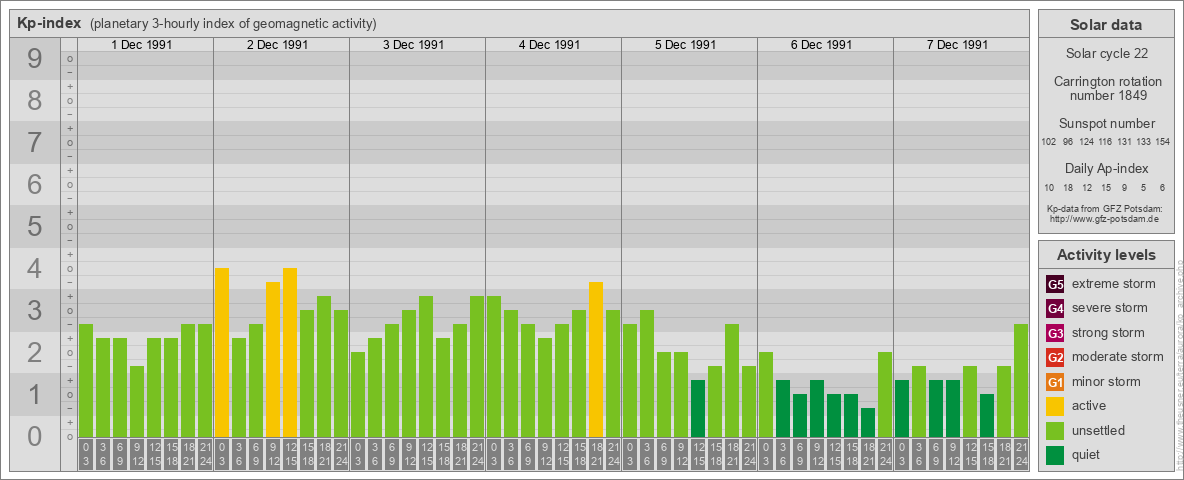Click the G5 extreme storm legend swatch
Viewport: 1184px width, 480px height.
point(1055,284)
